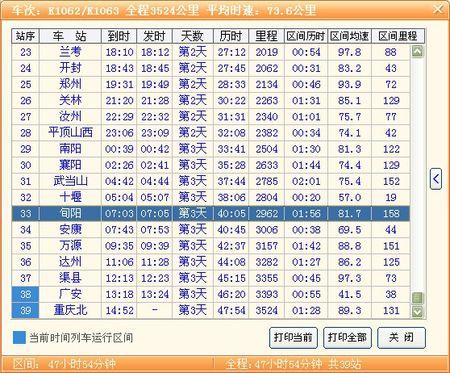Click average speed 57.0 in 十堰 row
Viewport: 450px width, 373px height.
click(350, 197)
